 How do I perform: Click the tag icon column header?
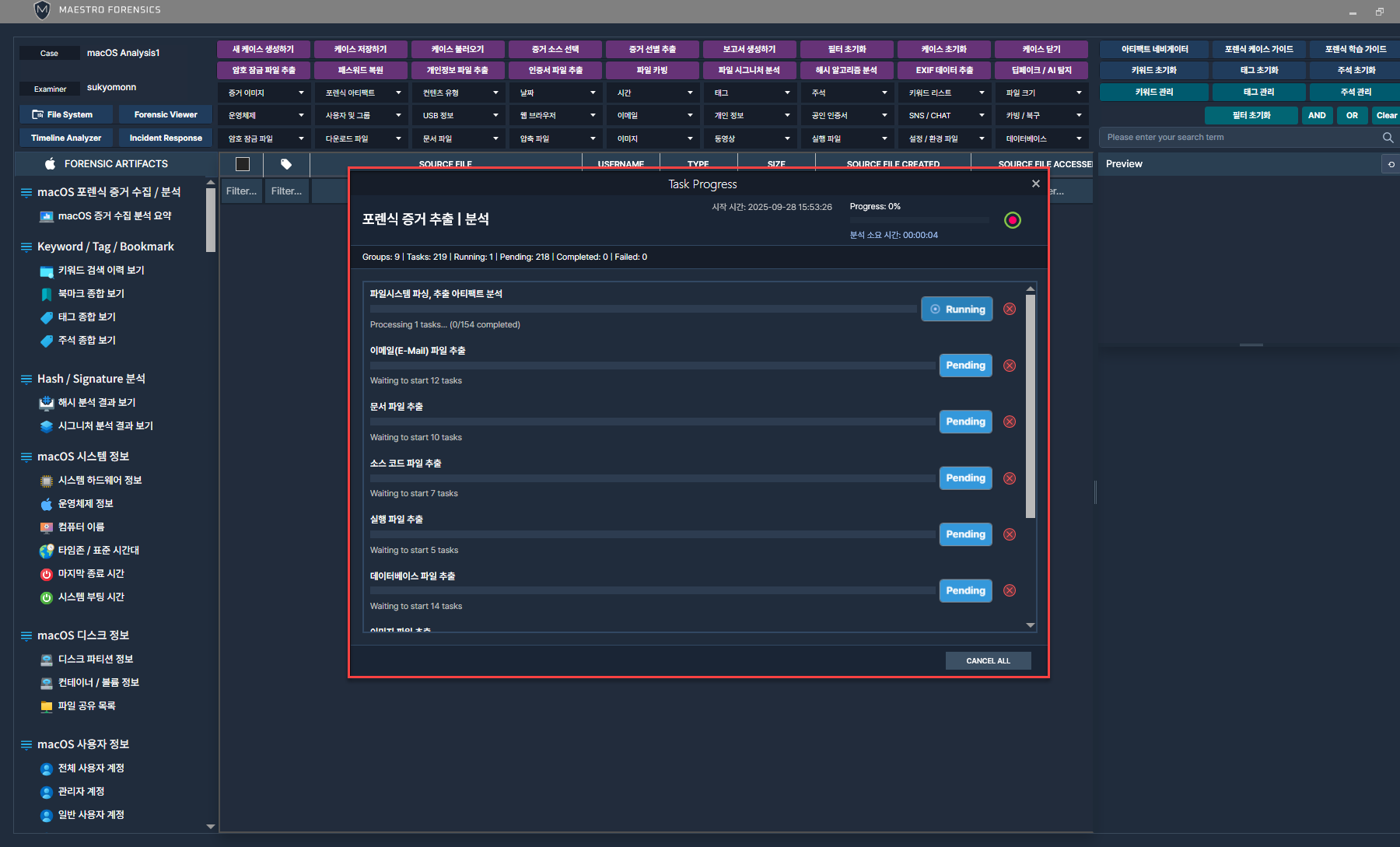[x=286, y=164]
